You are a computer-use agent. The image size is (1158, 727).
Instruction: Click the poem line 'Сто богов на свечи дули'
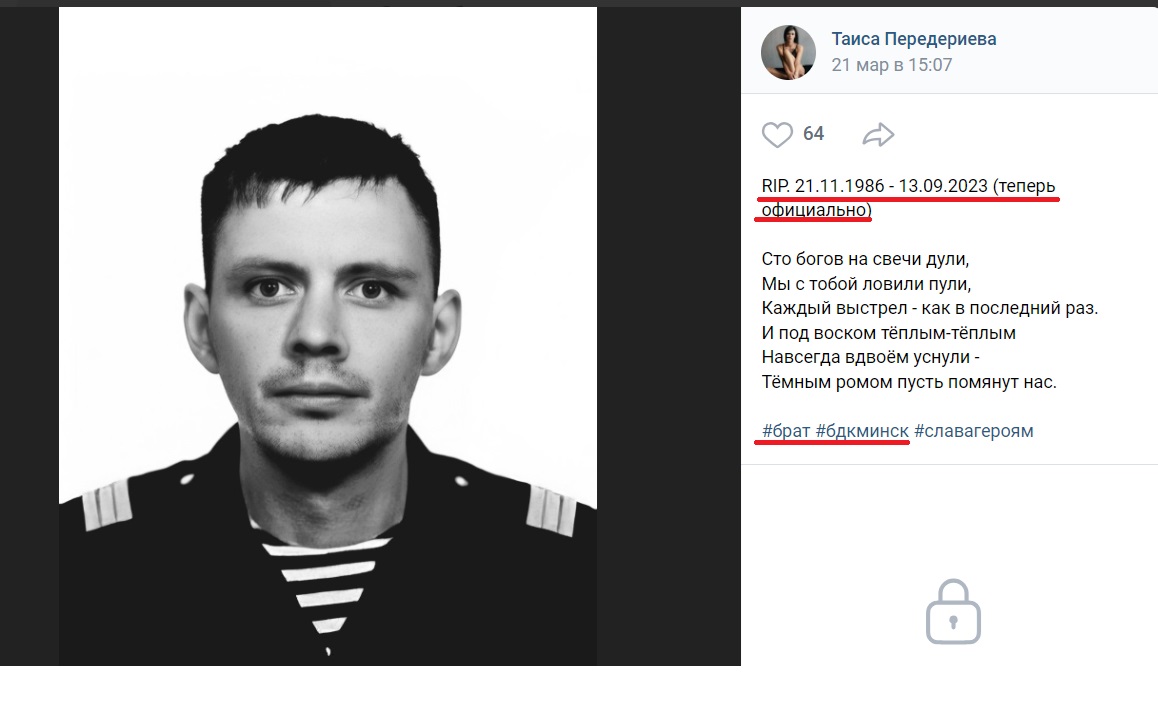pyautogui.click(x=866, y=259)
